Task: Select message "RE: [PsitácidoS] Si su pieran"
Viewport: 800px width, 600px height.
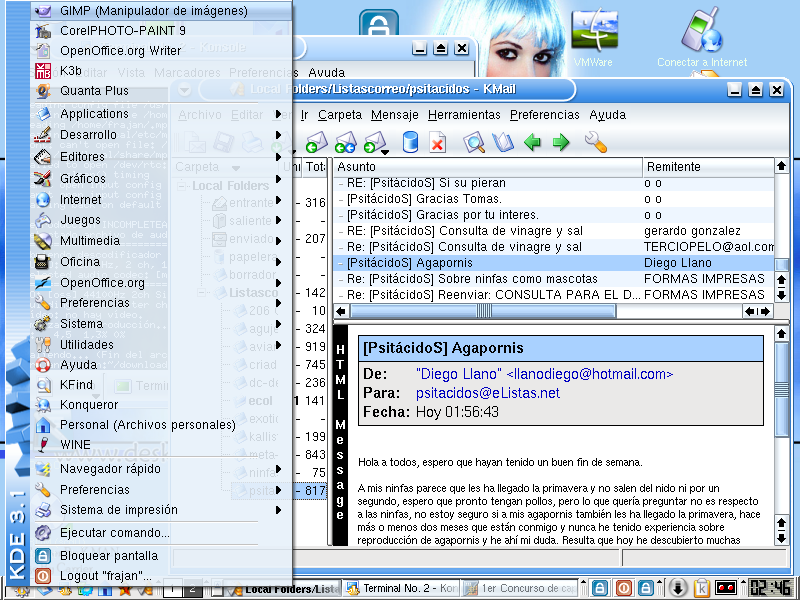Action: coord(554,183)
